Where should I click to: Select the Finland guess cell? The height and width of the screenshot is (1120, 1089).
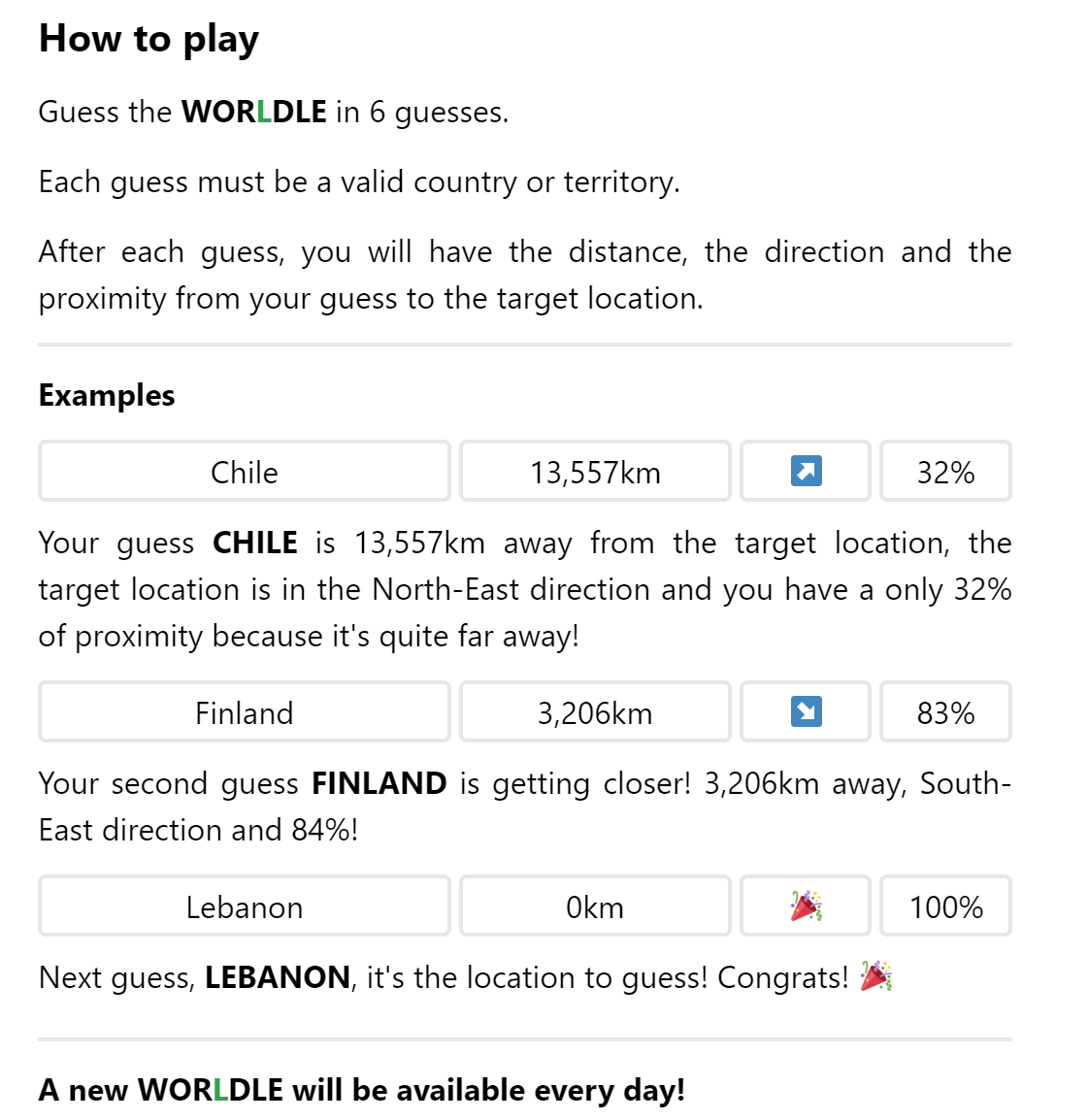tap(245, 712)
